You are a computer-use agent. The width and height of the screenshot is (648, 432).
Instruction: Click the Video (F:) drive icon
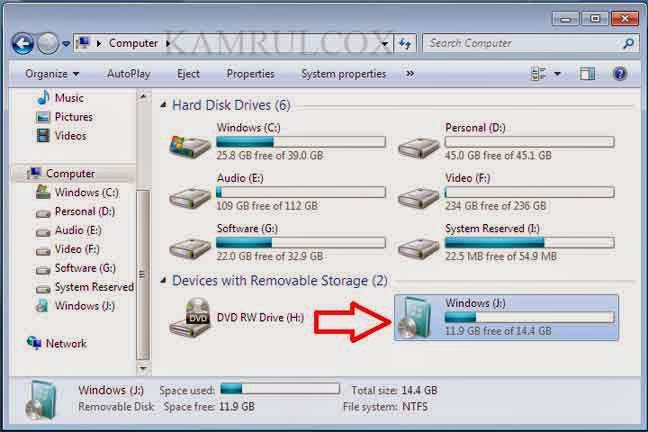click(418, 198)
